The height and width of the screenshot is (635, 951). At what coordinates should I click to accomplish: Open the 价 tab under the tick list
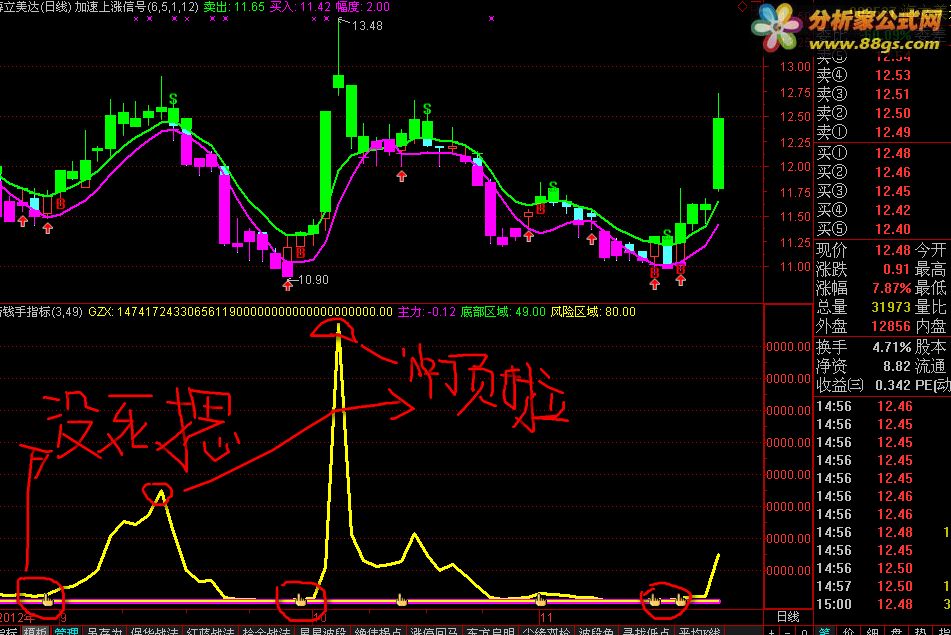[849, 631]
